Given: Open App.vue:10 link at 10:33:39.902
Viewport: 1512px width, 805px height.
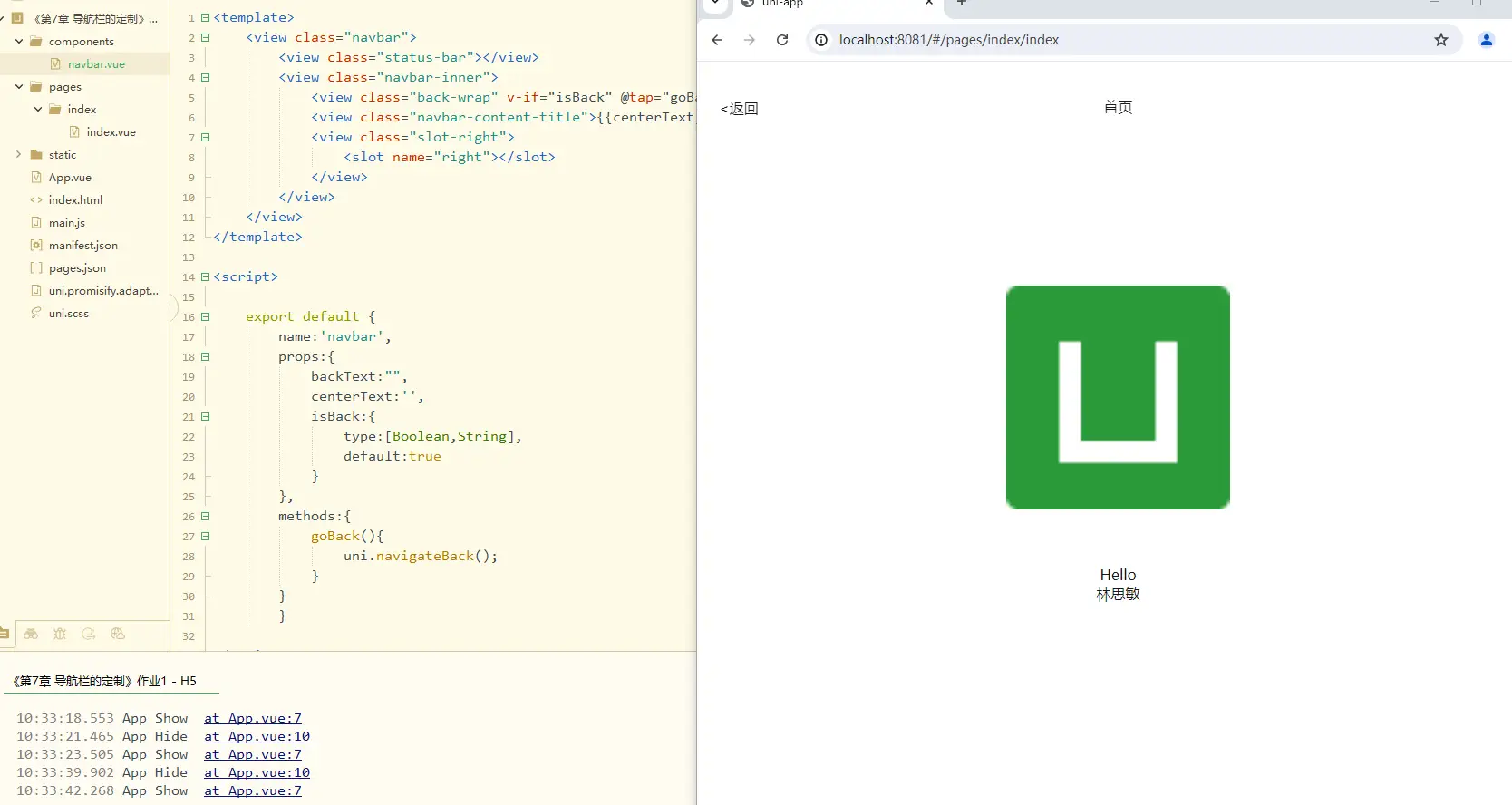Looking at the screenshot, I should coord(257,772).
